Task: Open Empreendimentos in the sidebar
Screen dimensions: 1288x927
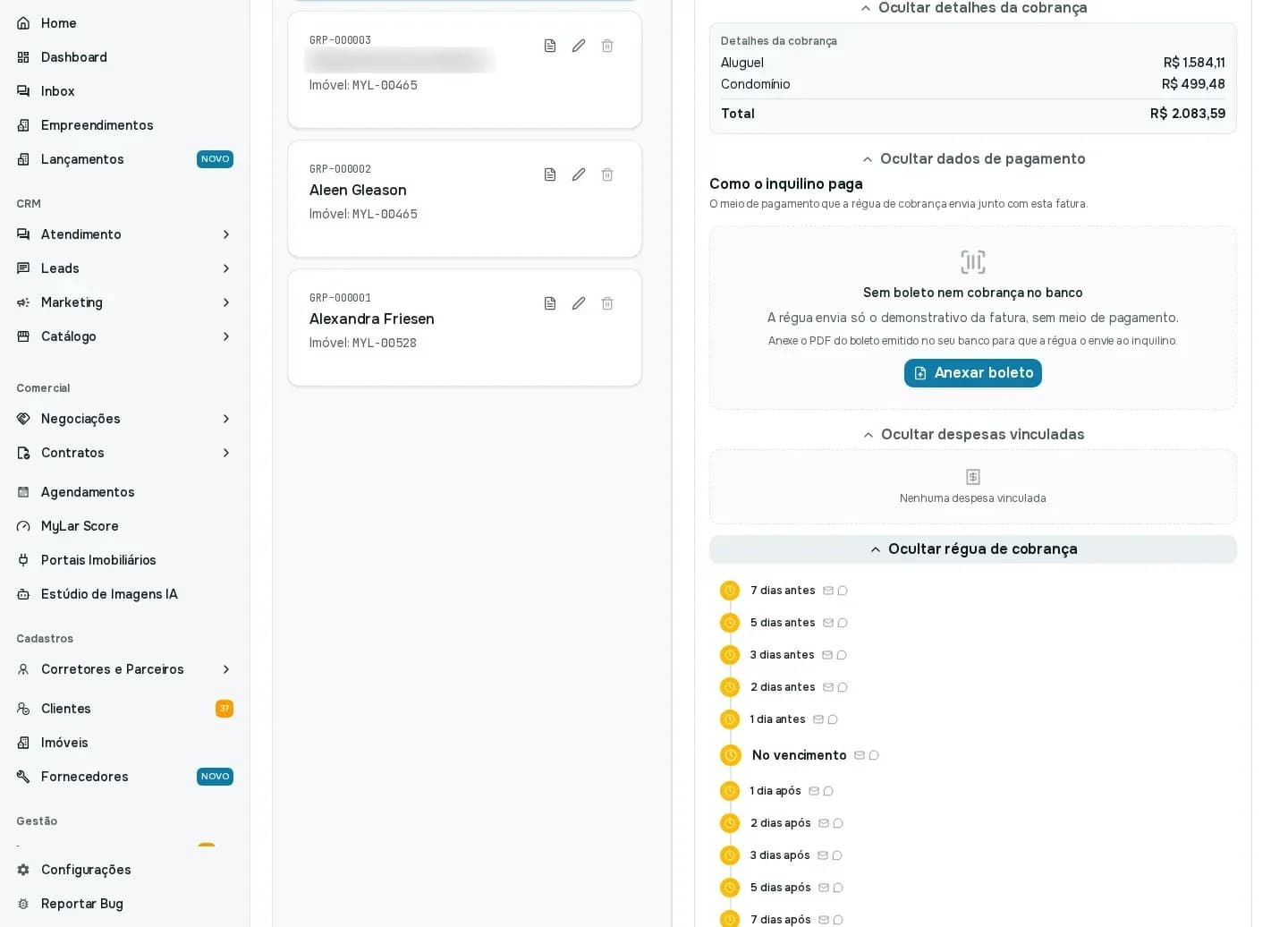Action: click(x=124, y=125)
